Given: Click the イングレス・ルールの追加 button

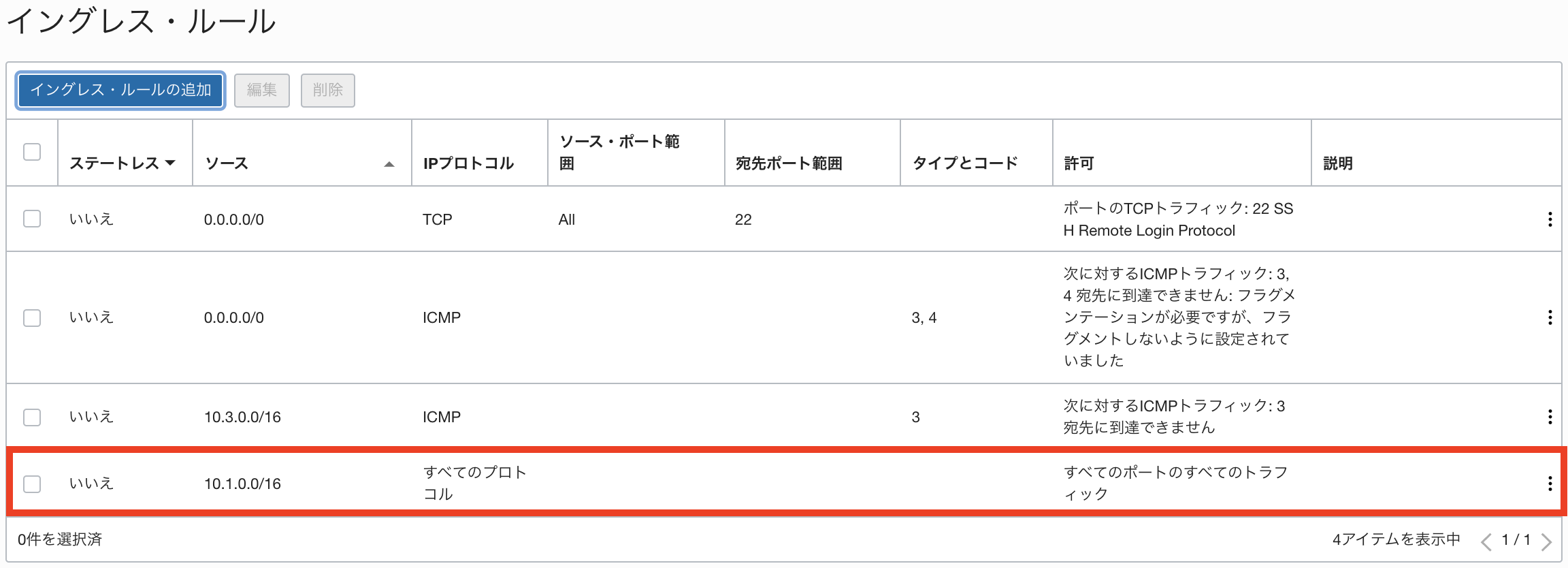Looking at the screenshot, I should coord(120,90).
